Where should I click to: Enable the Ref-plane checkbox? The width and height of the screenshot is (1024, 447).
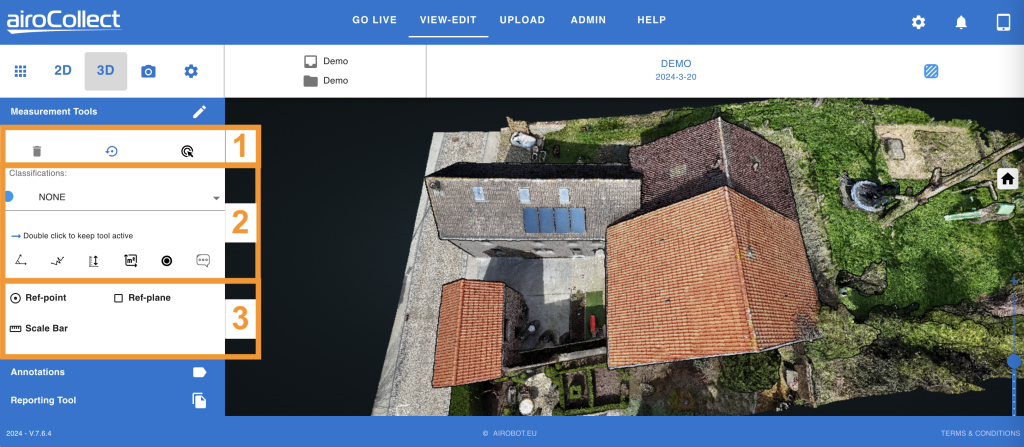tap(118, 298)
